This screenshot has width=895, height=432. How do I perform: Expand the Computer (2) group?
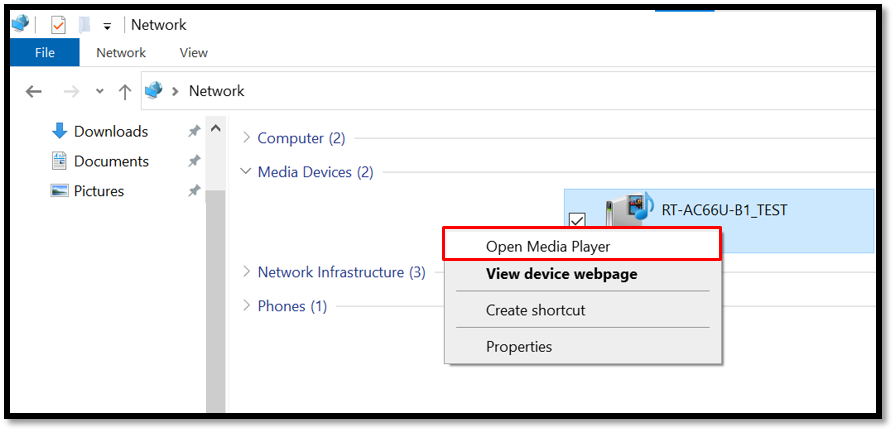(246, 138)
